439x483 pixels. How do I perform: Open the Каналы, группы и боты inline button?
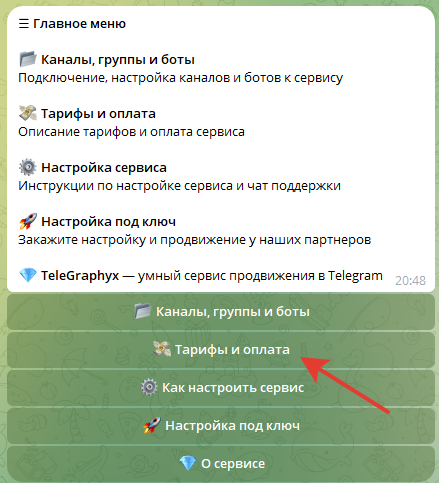pos(221,312)
